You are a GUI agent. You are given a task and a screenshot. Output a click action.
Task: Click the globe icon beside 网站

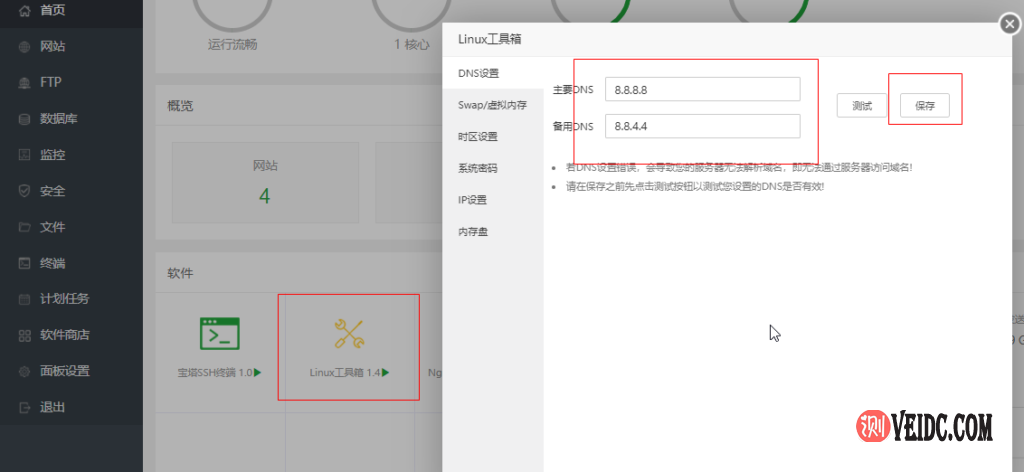click(x=25, y=47)
